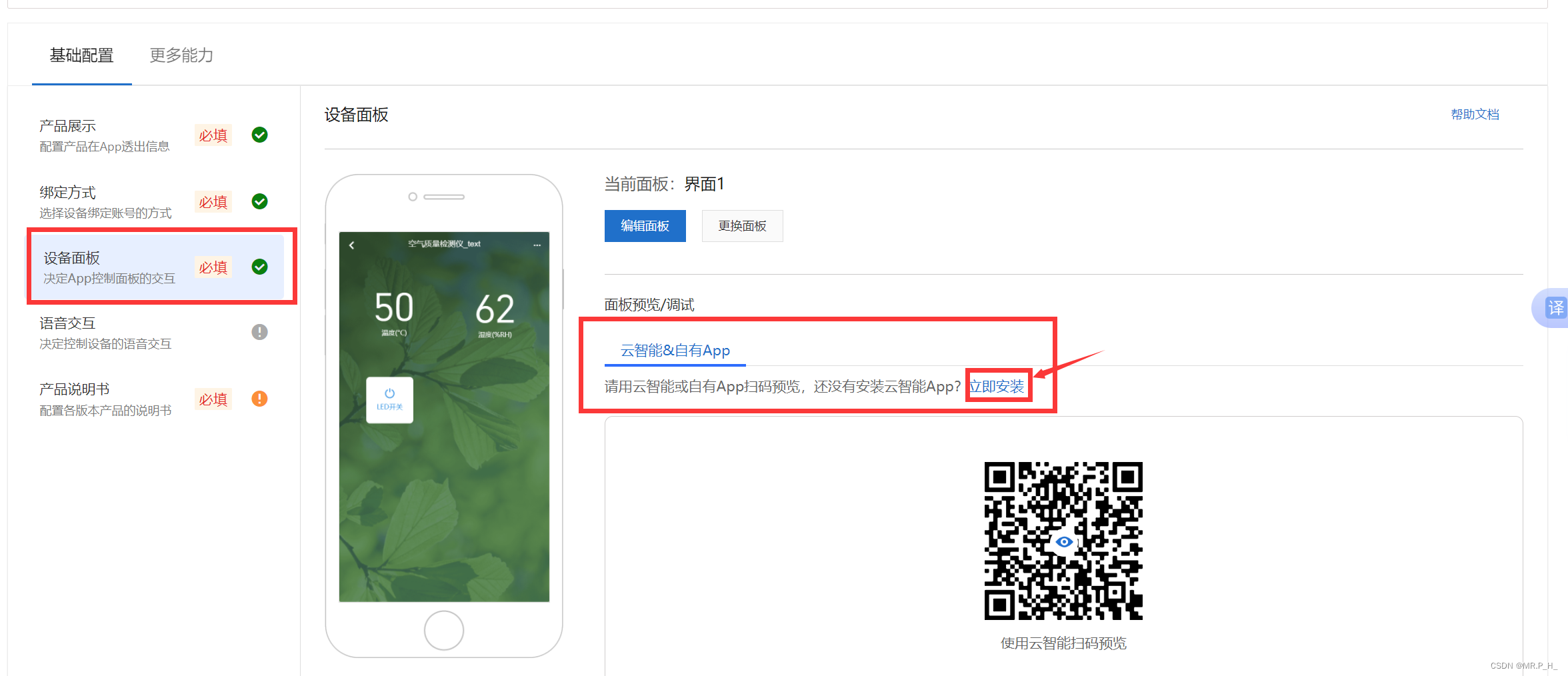This screenshot has width=1568, height=676.
Task: Select the 云智能&自有App tab
Action: pos(675,351)
